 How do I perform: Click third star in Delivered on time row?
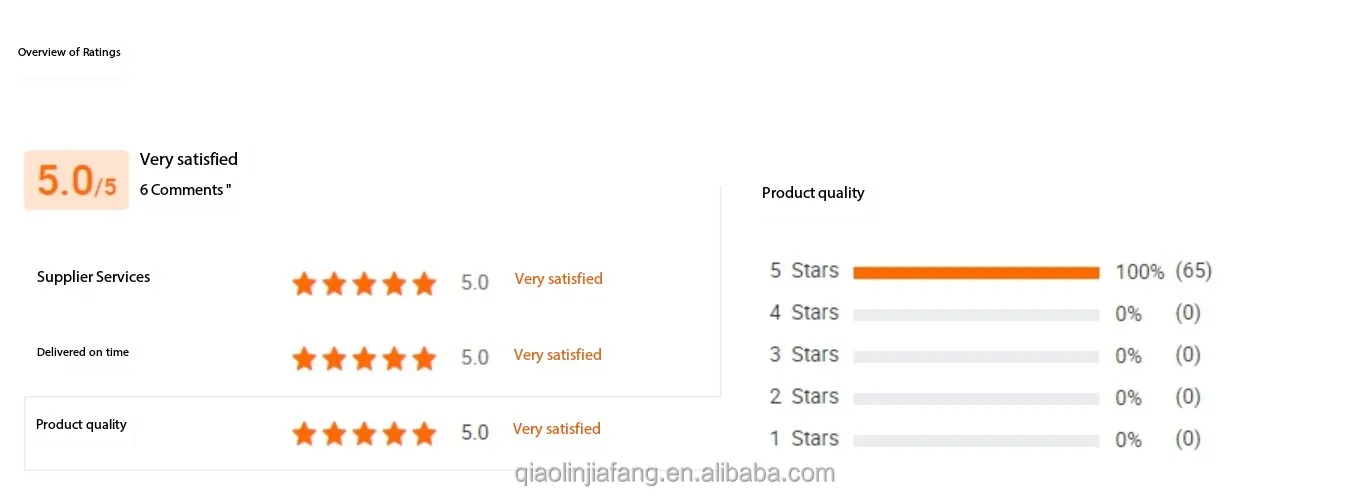pyautogui.click(x=364, y=358)
